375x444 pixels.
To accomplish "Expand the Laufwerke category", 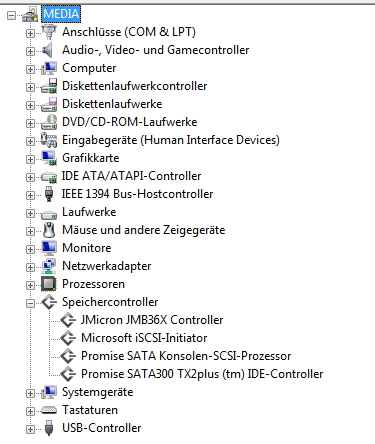I will [x=30, y=213].
